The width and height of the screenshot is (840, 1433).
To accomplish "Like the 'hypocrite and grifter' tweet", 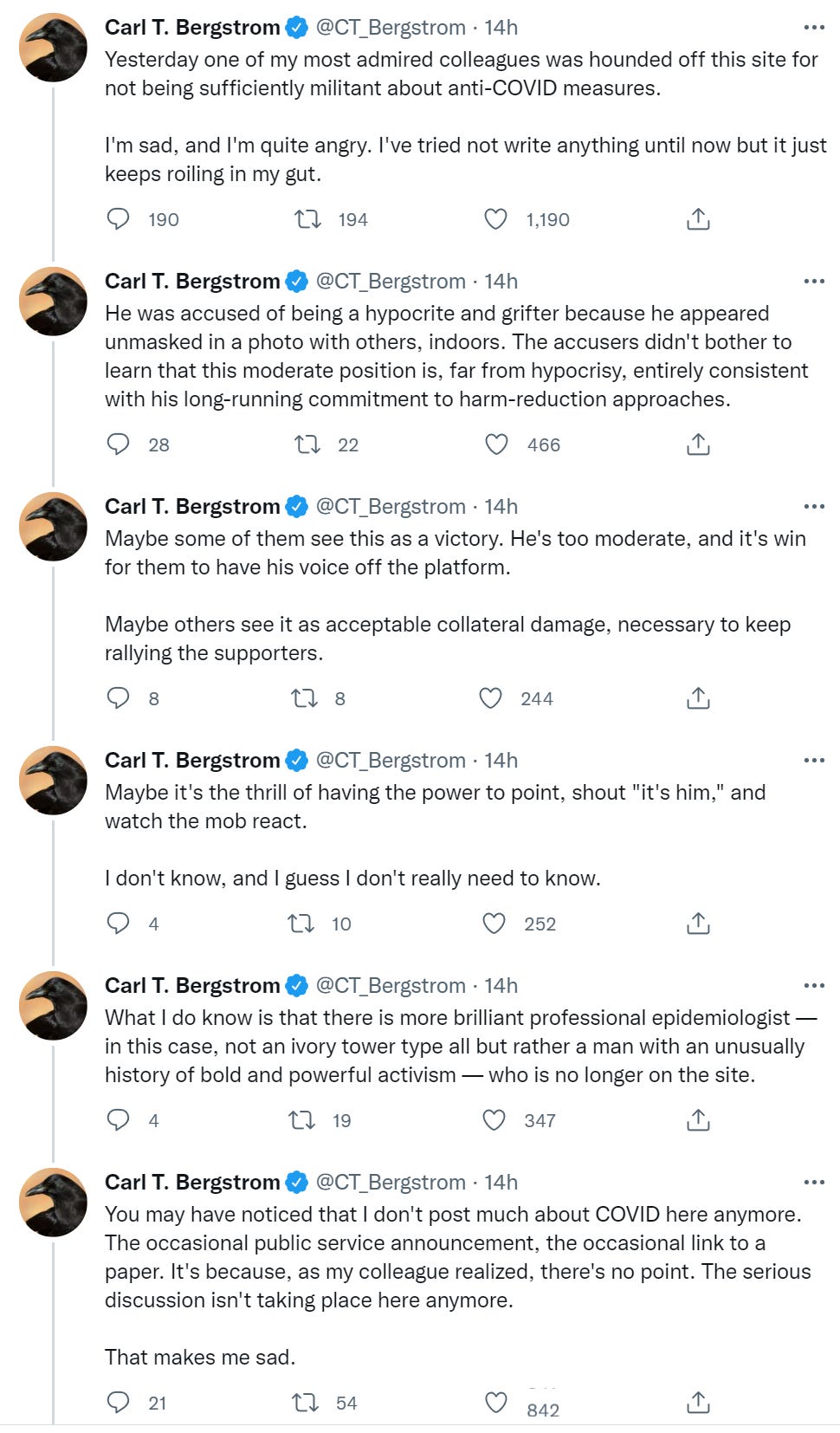I will 496,444.
